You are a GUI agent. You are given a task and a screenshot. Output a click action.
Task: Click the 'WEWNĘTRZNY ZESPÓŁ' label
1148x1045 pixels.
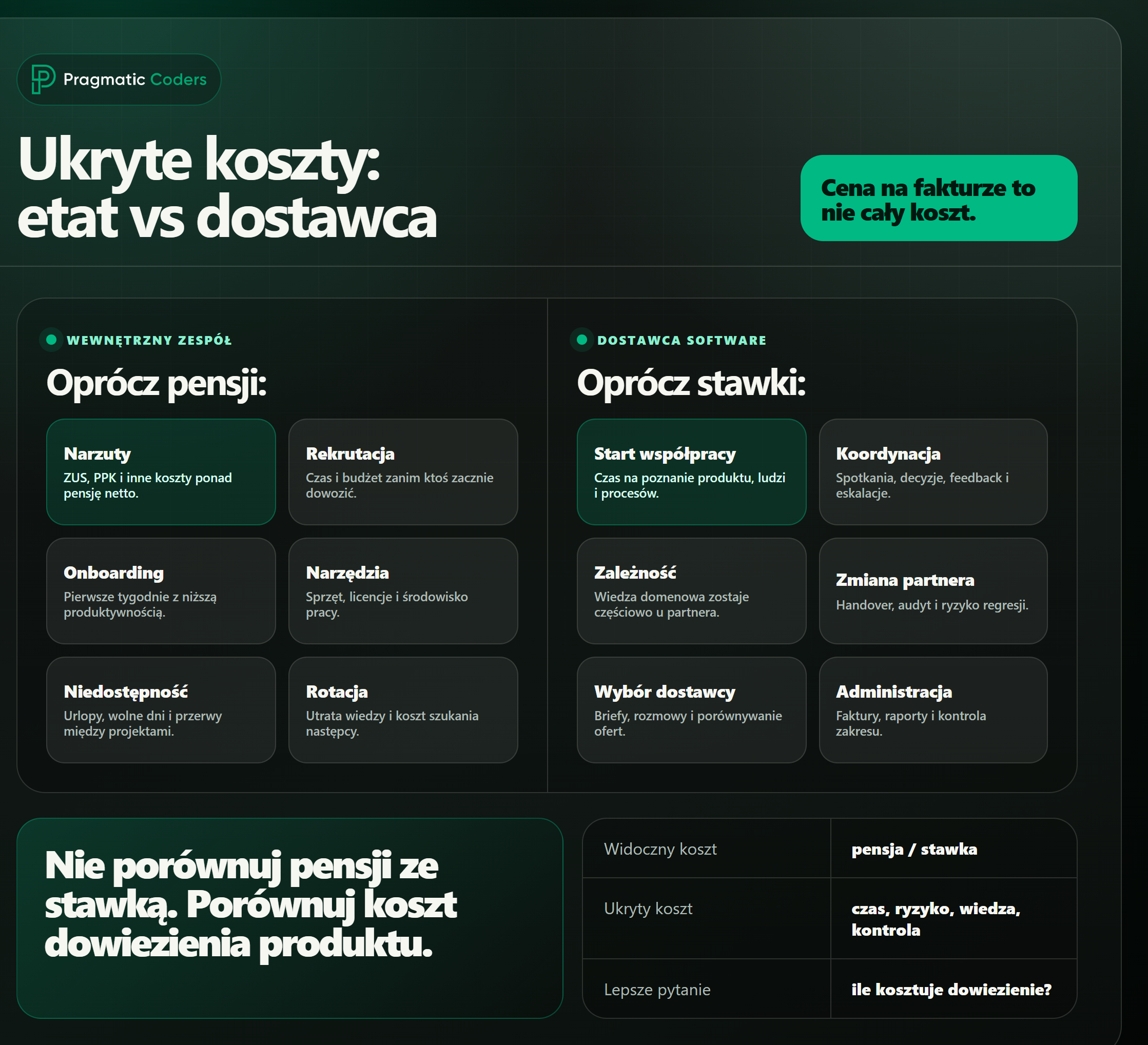click(x=149, y=340)
